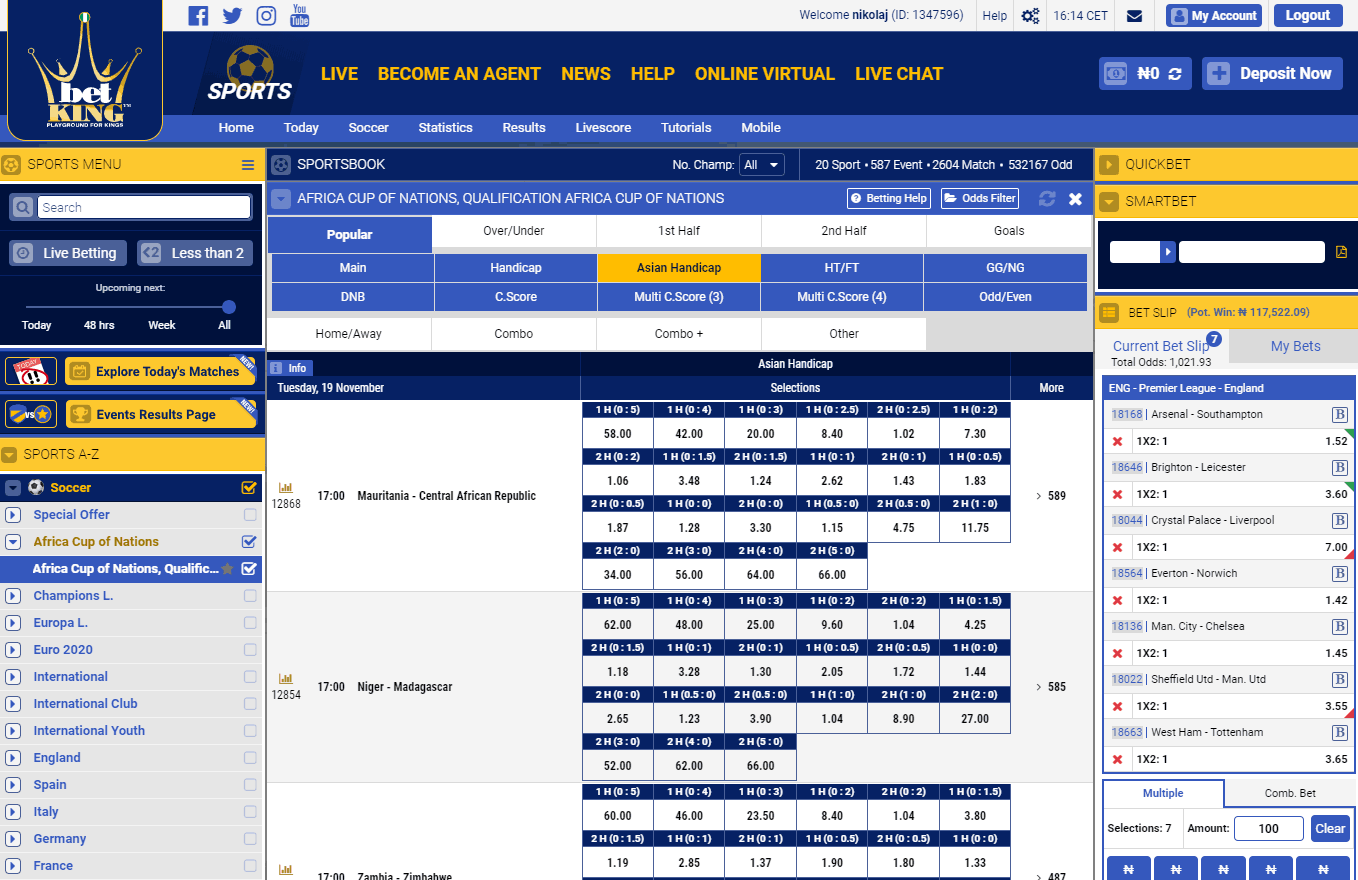Collapse the Sports A-Z section
This screenshot has width=1358, height=880.
[9, 455]
